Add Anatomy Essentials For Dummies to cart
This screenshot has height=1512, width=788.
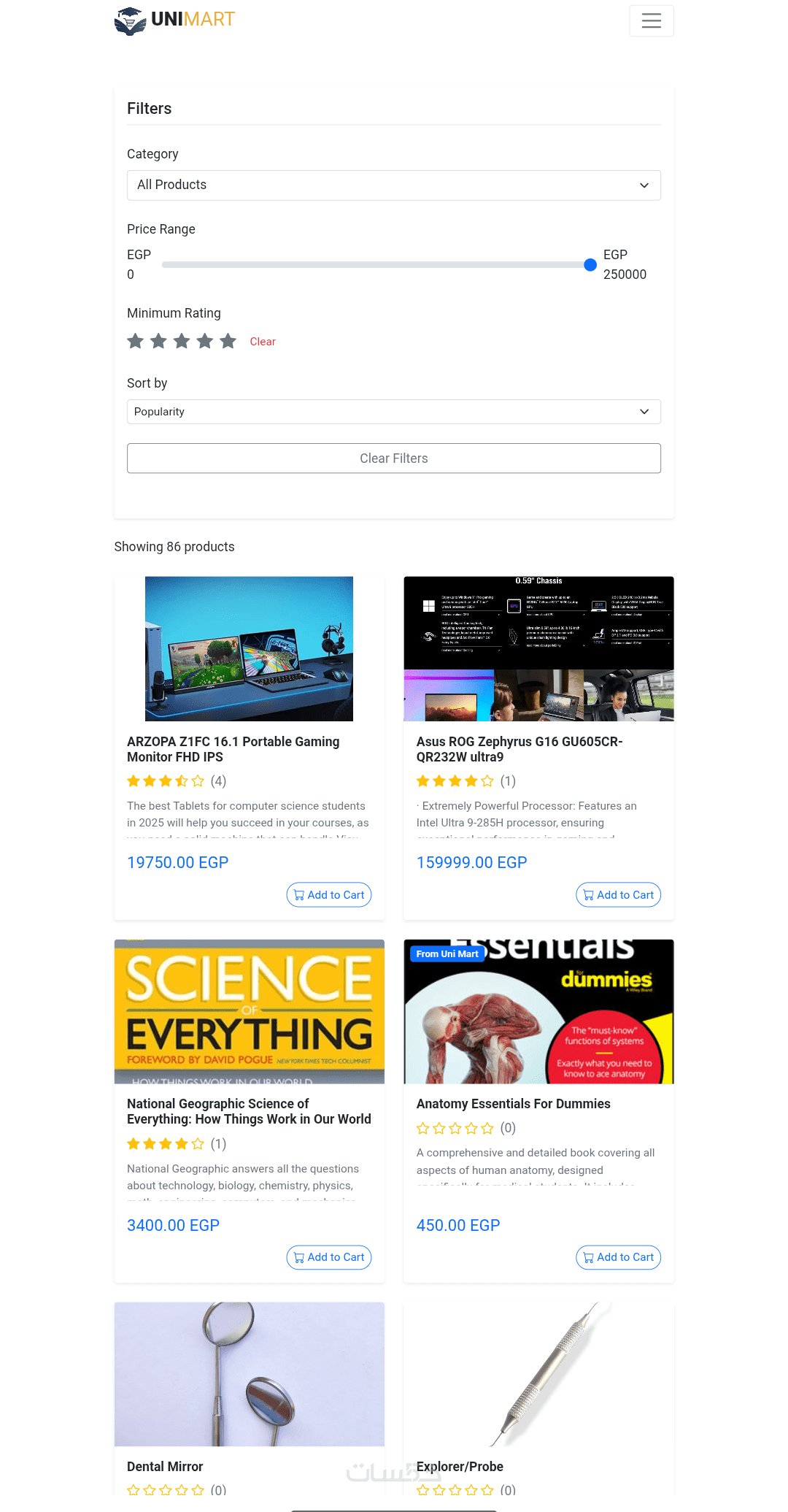point(619,1257)
